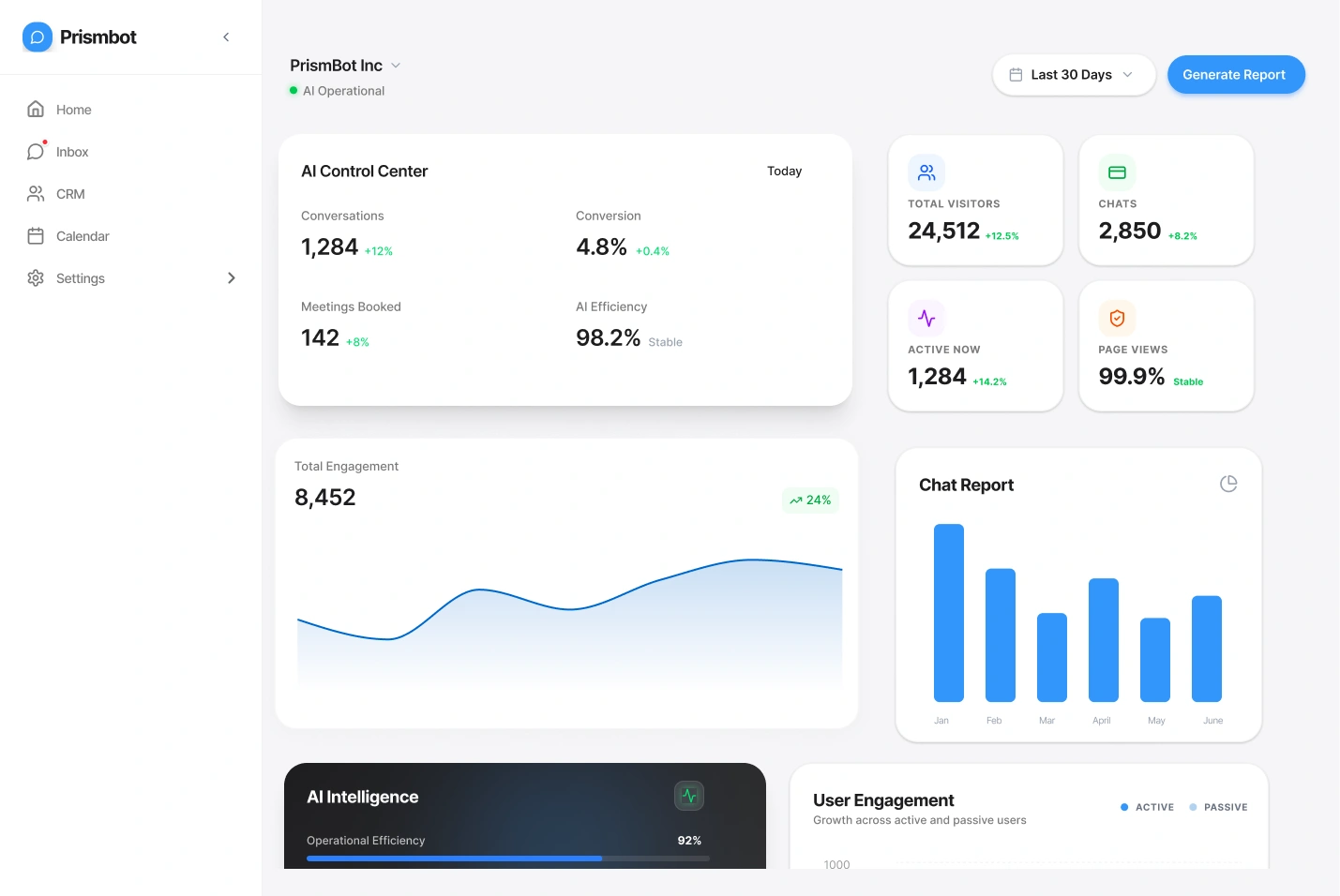Image resolution: width=1340 pixels, height=896 pixels.
Task: Click the Feb bar in Chat Report
Action: click(1001, 635)
